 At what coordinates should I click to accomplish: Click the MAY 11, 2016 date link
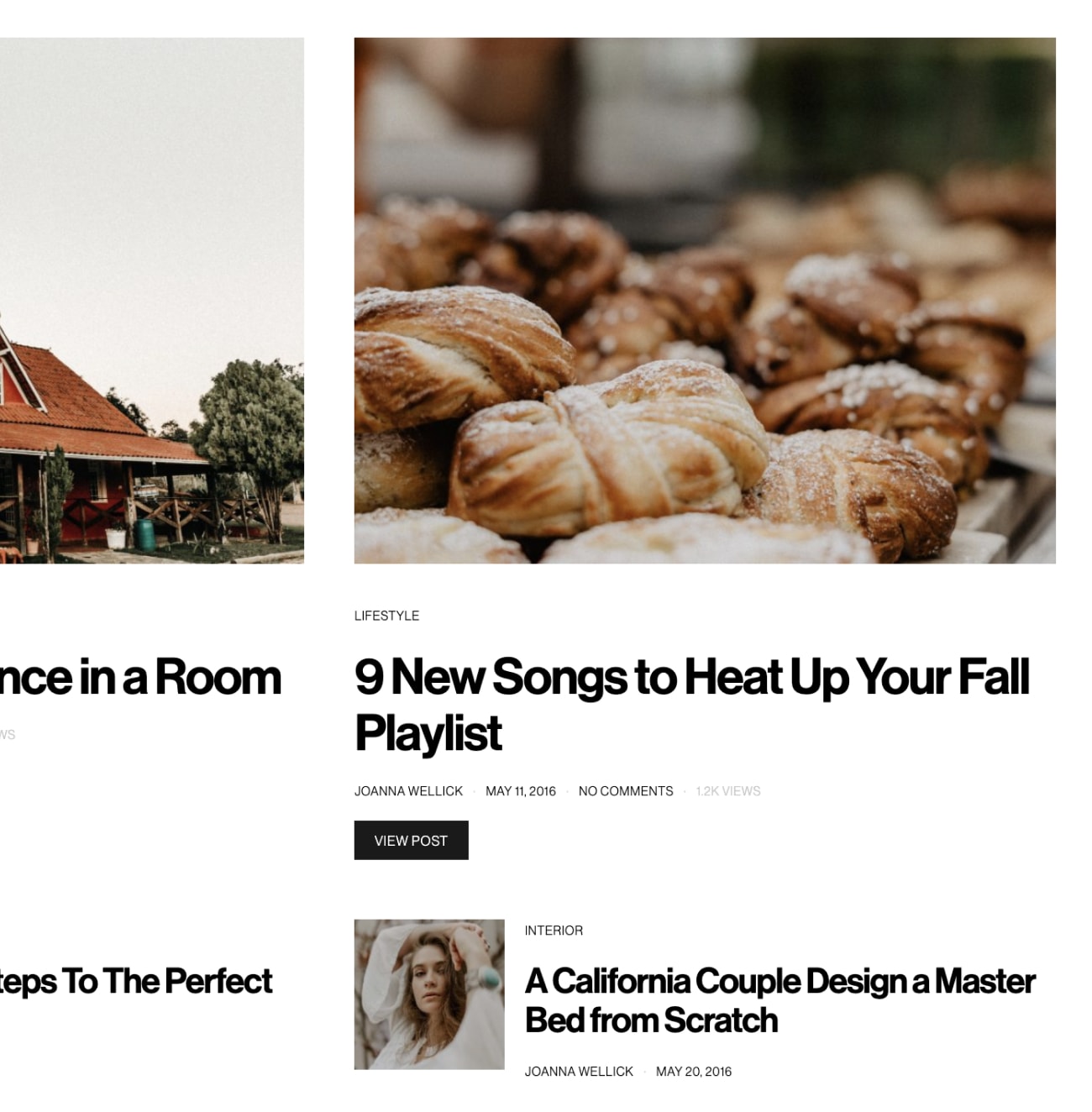click(x=521, y=791)
